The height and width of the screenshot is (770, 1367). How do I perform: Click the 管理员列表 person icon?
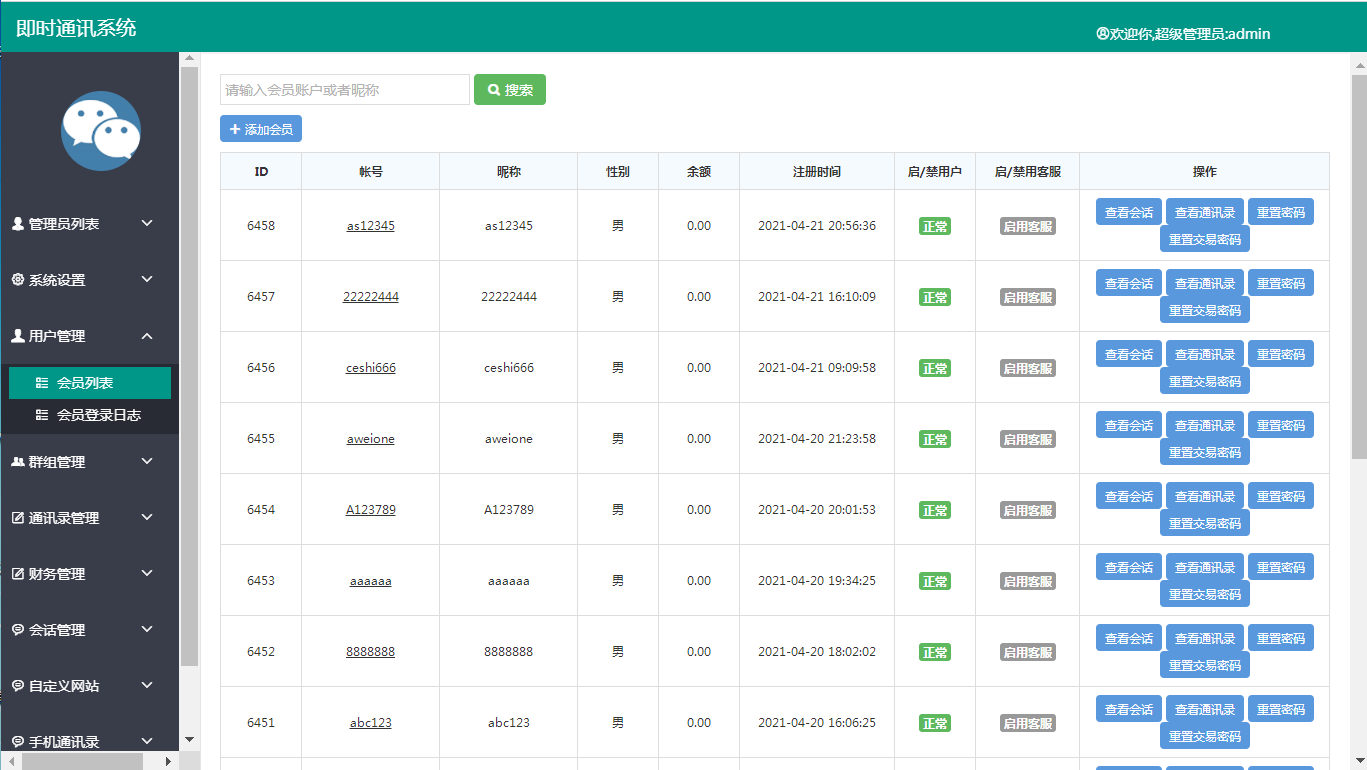pyautogui.click(x=17, y=224)
